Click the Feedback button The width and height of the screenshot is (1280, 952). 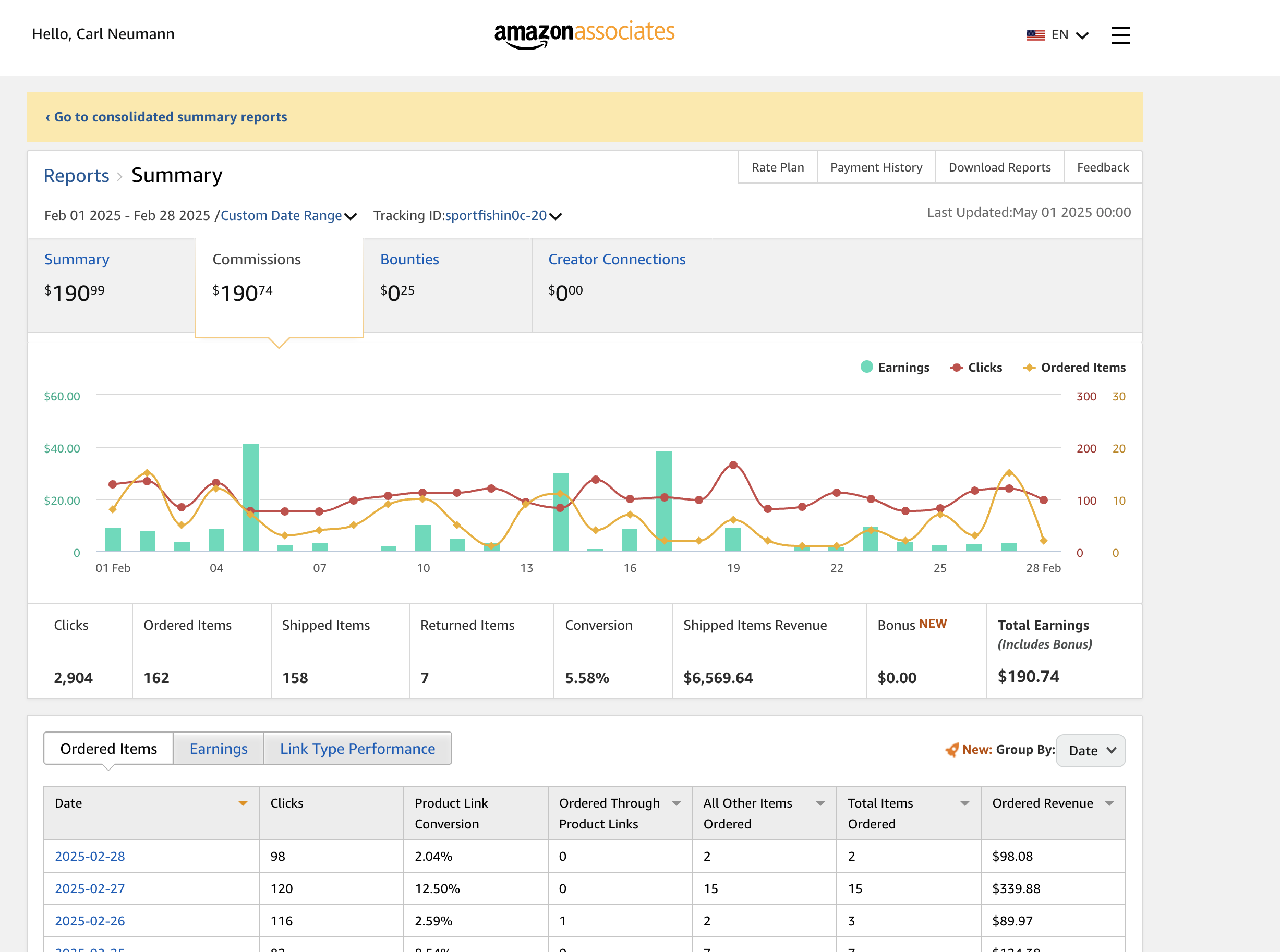pyautogui.click(x=1103, y=167)
